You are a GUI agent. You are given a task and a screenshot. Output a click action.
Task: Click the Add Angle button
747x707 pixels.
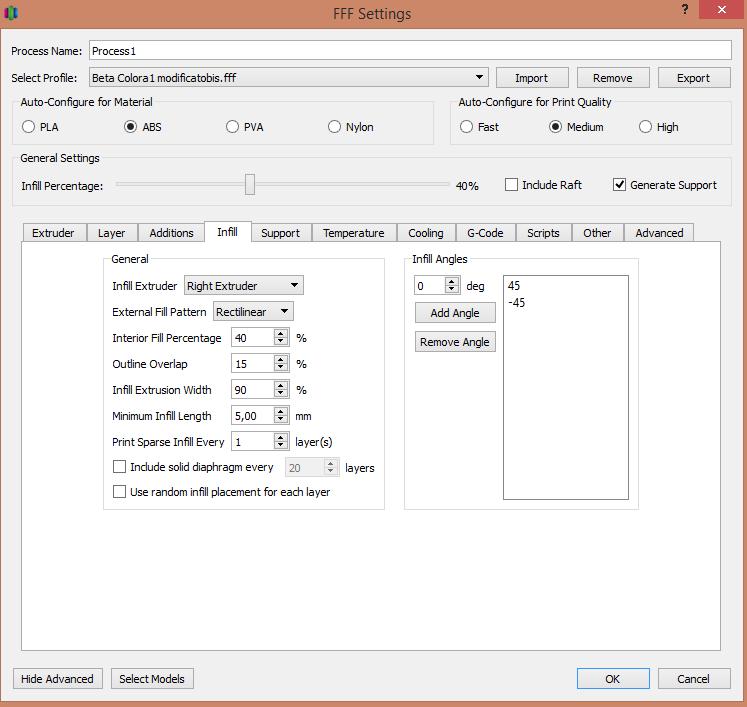(454, 313)
